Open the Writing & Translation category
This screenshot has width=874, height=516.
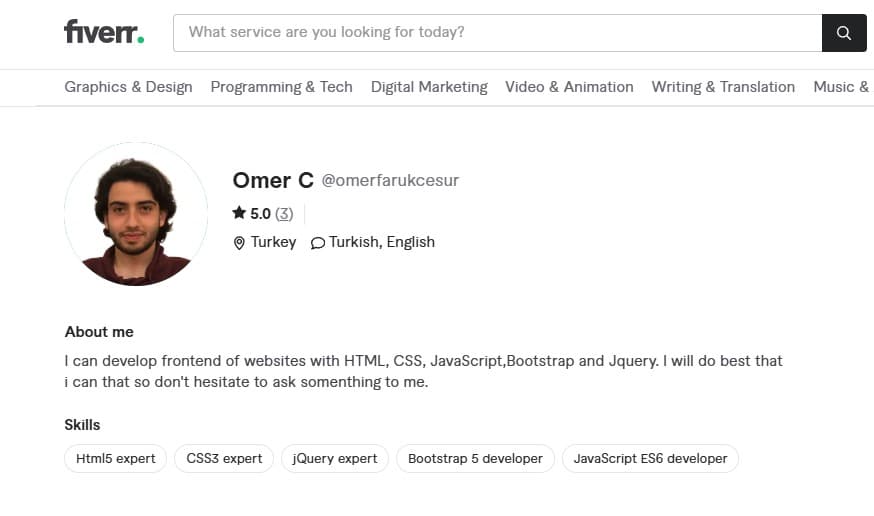click(723, 87)
